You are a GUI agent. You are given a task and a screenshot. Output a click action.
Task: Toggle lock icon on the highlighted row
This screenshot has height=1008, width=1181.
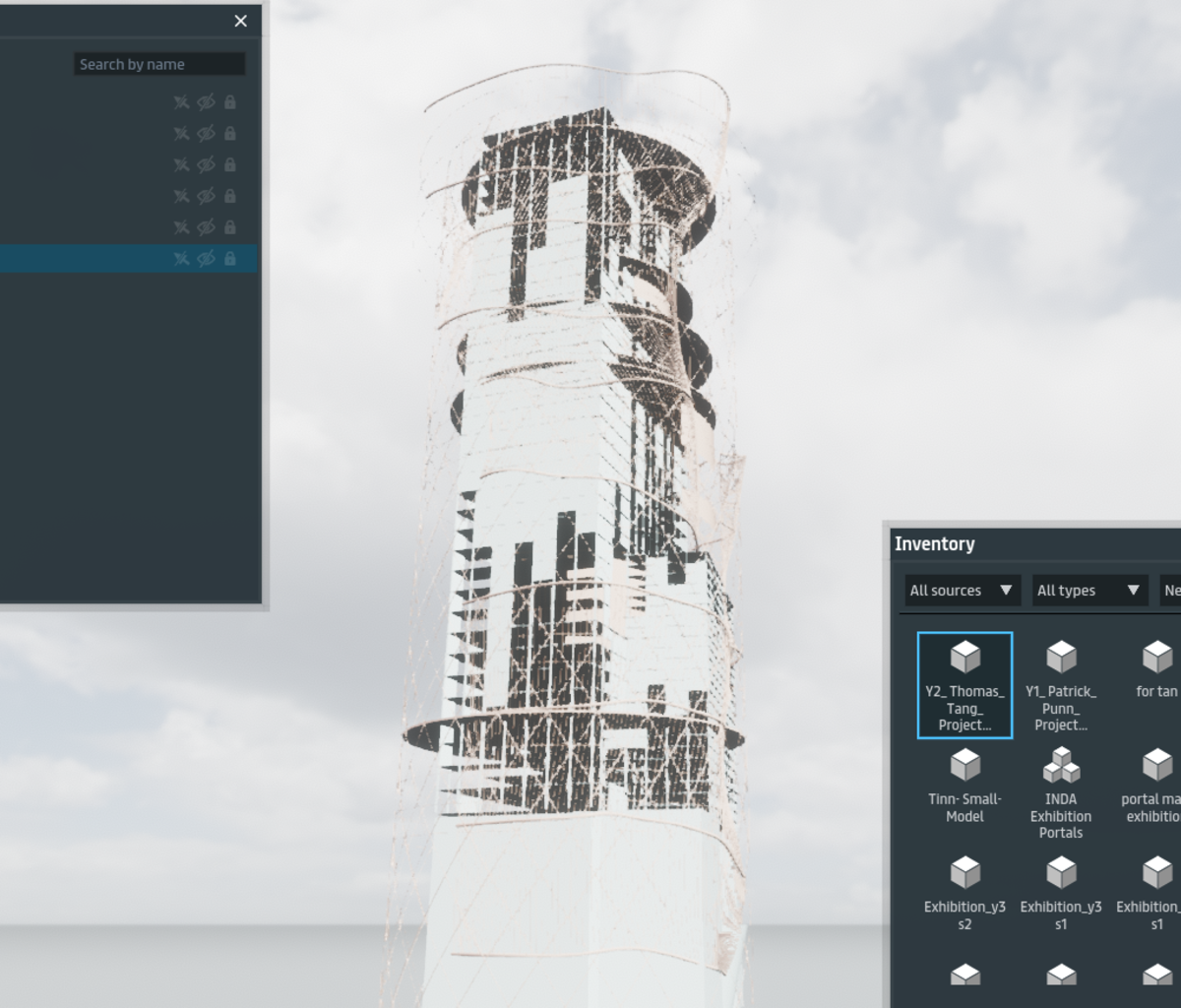pos(230,259)
